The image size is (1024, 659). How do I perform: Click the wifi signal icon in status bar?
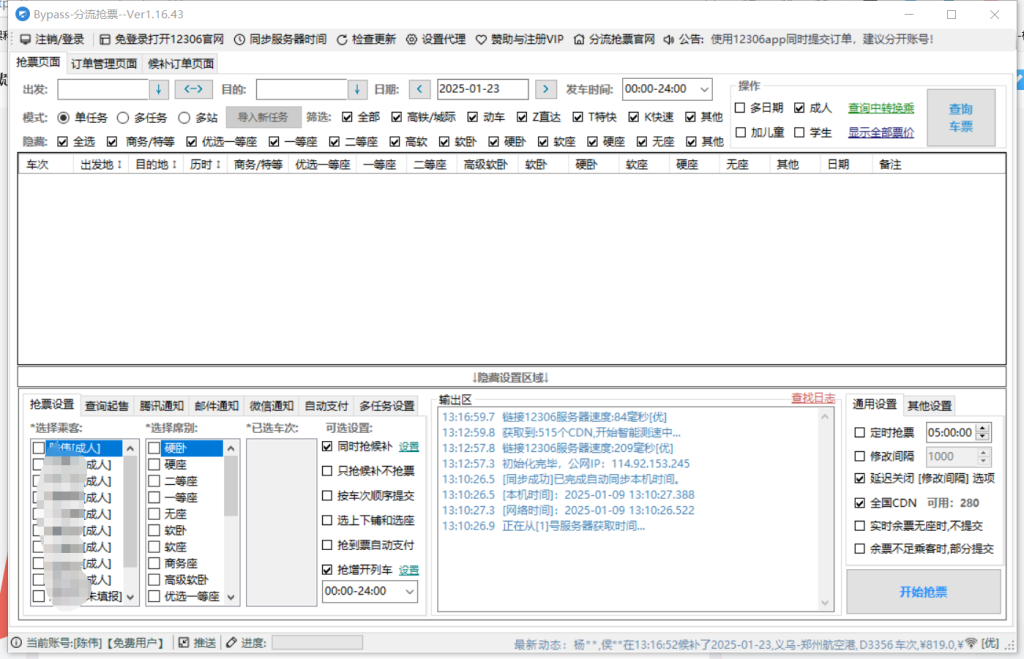(971, 643)
